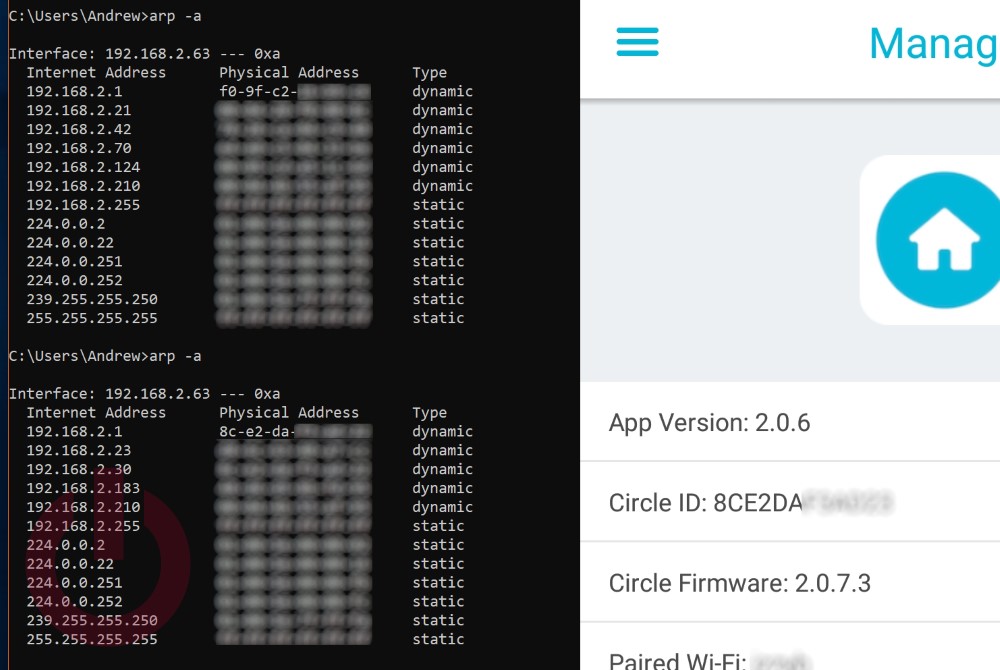Screen dimensions: 1000x670
Task: Click the IP address 192.168.2.70
Action: pos(78,148)
